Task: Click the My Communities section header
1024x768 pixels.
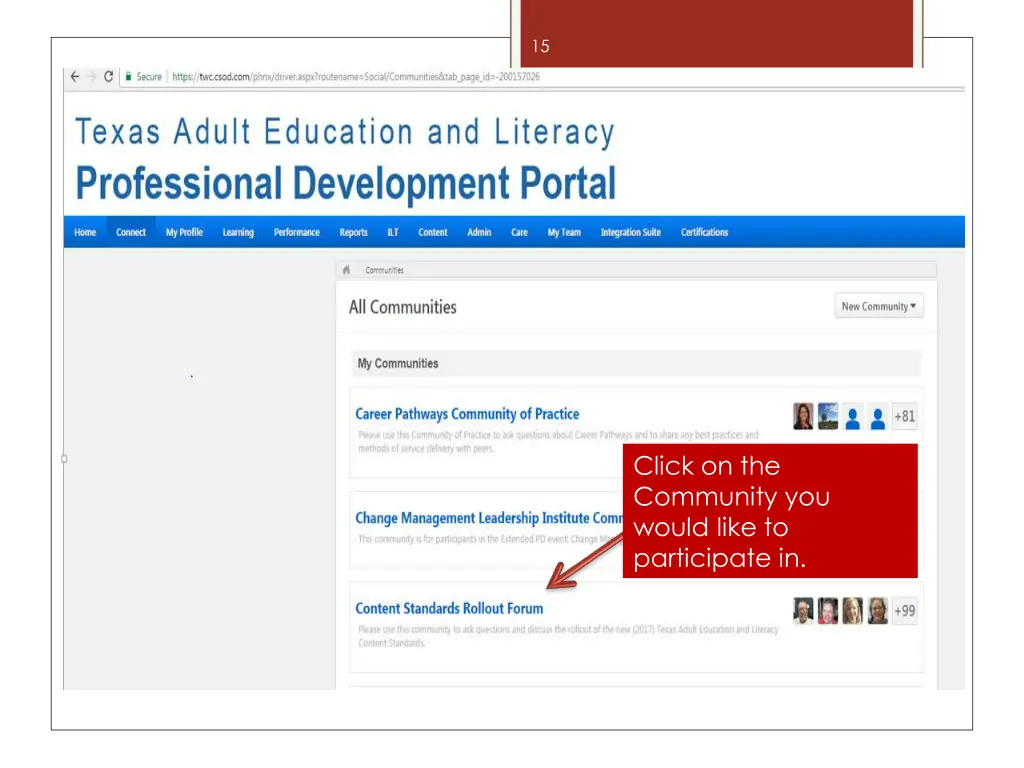Action: tap(636, 364)
